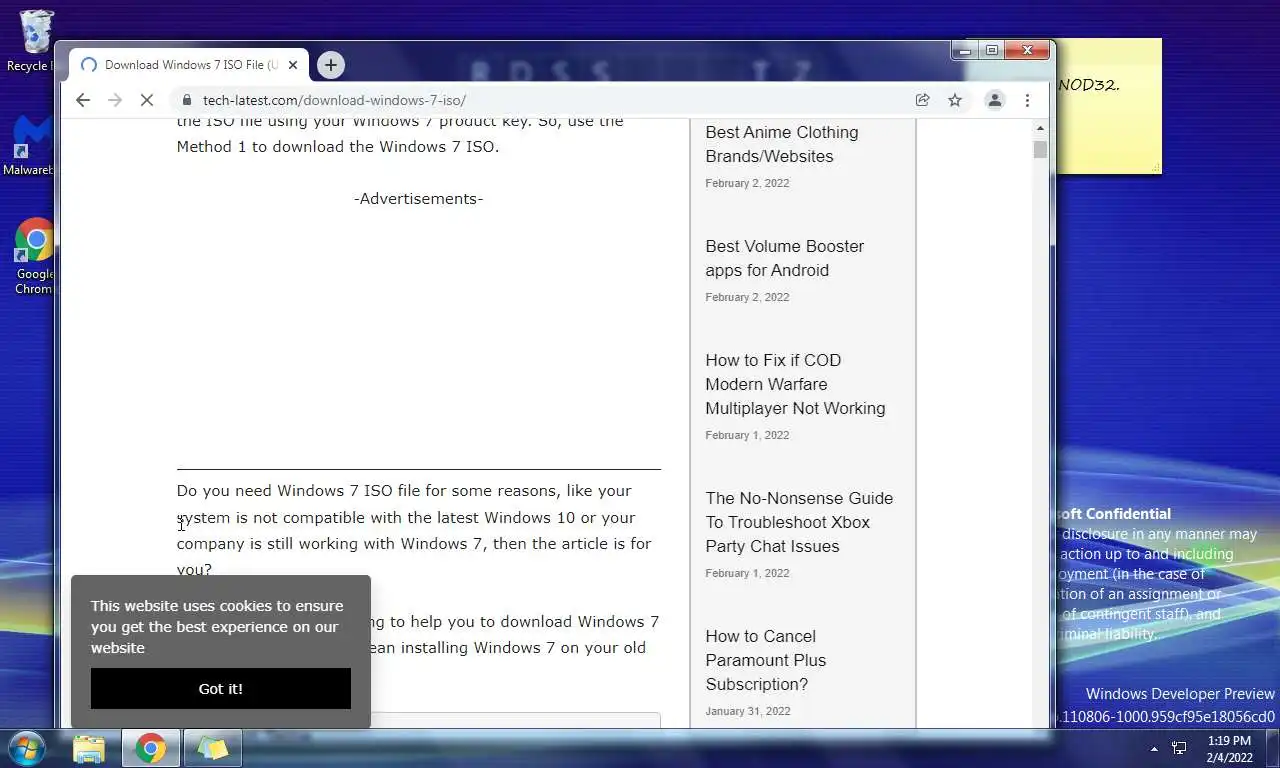
Task: Click the address bar URL
Action: (x=334, y=100)
